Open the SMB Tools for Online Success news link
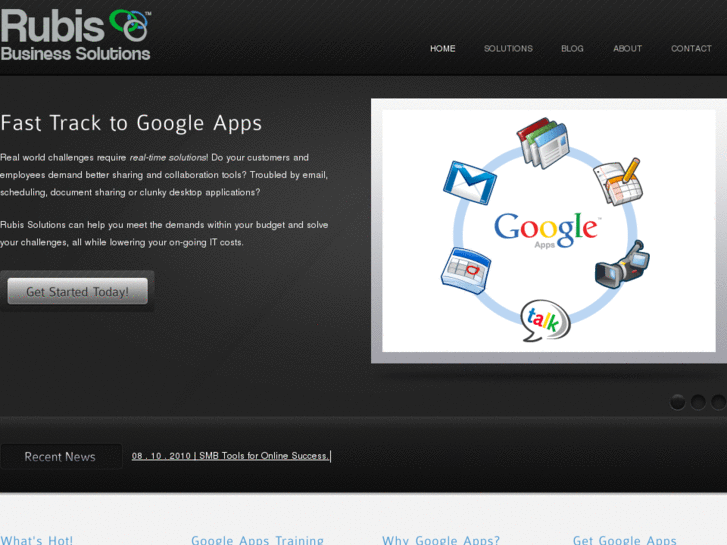Screen dimensions: 727x545 pos(230,456)
